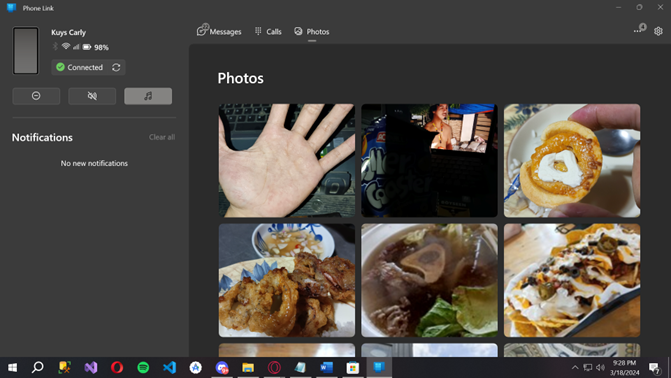671x378 pixels.
Task: Click the No new notifications text
Action: tap(94, 163)
